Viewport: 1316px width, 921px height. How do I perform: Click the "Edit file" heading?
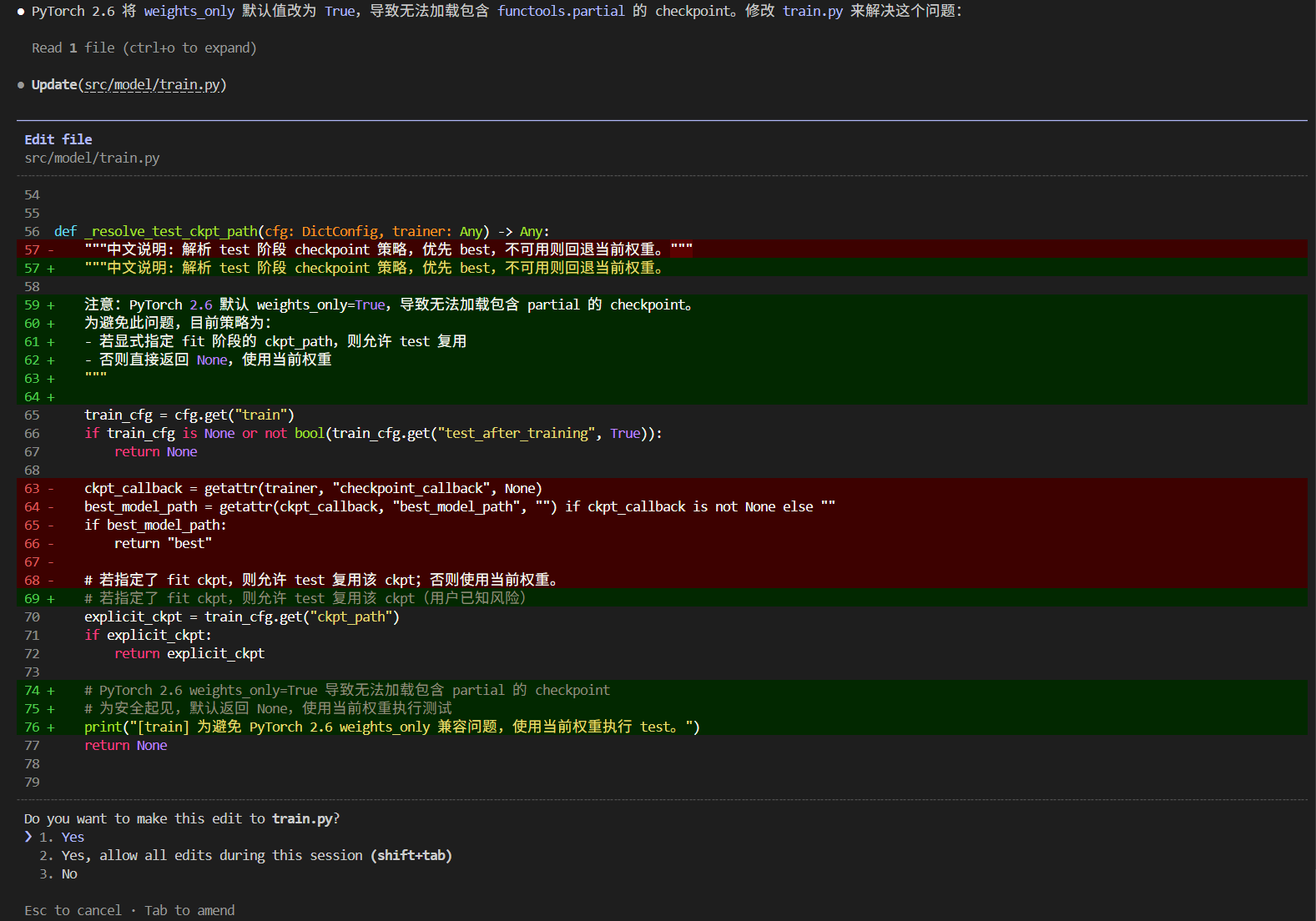click(58, 139)
